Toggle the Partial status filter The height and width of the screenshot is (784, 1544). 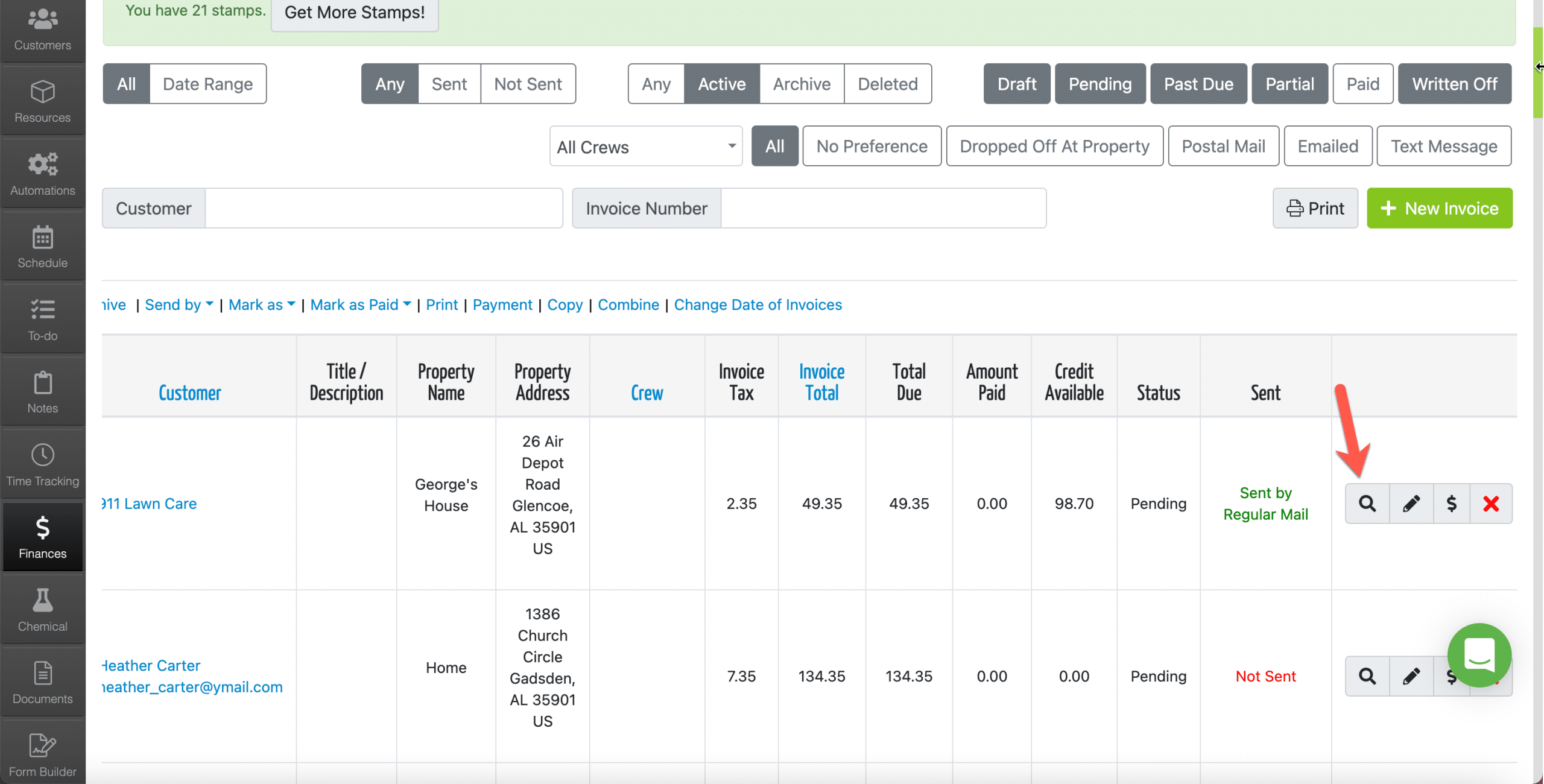tap(1289, 84)
